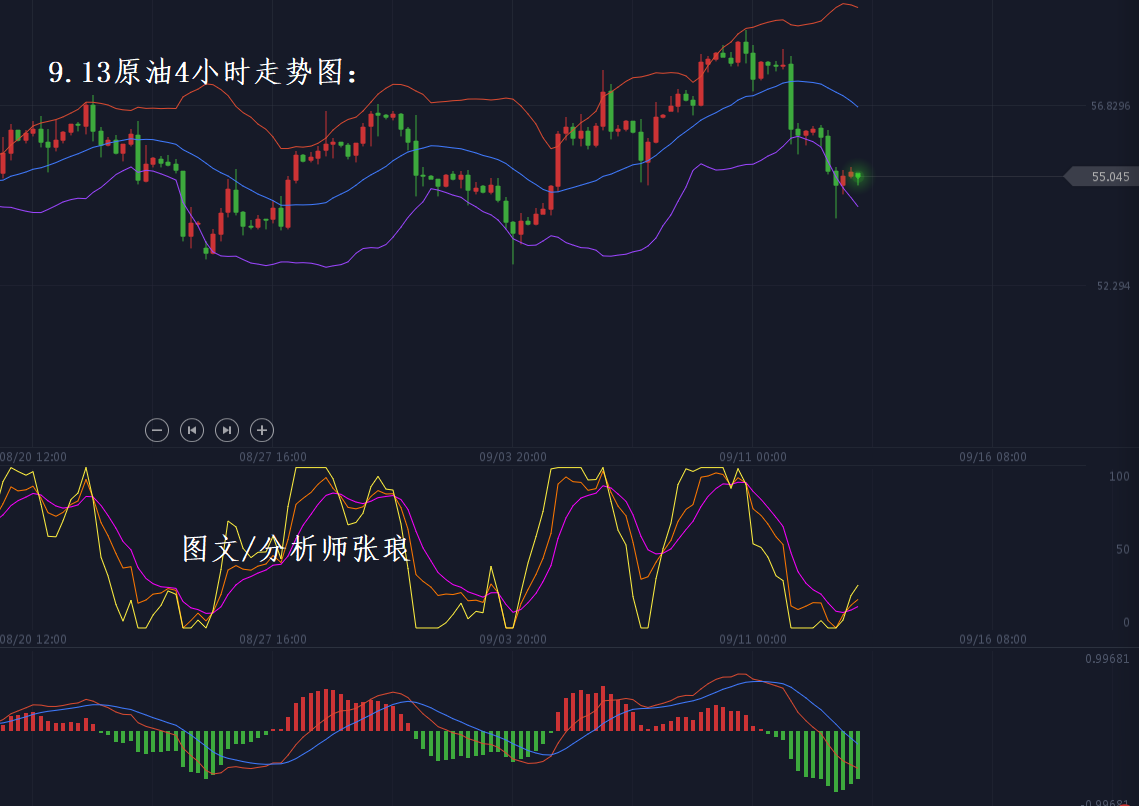Click the 100 level on oscillator scale
Viewport: 1139px width, 806px height.
point(1119,477)
